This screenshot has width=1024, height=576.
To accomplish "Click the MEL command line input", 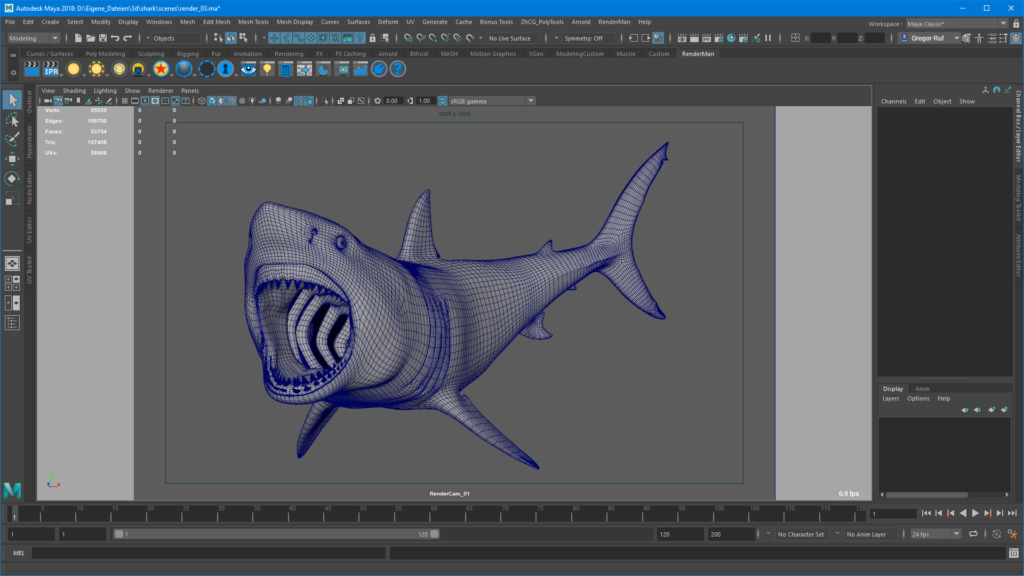I will [208, 553].
